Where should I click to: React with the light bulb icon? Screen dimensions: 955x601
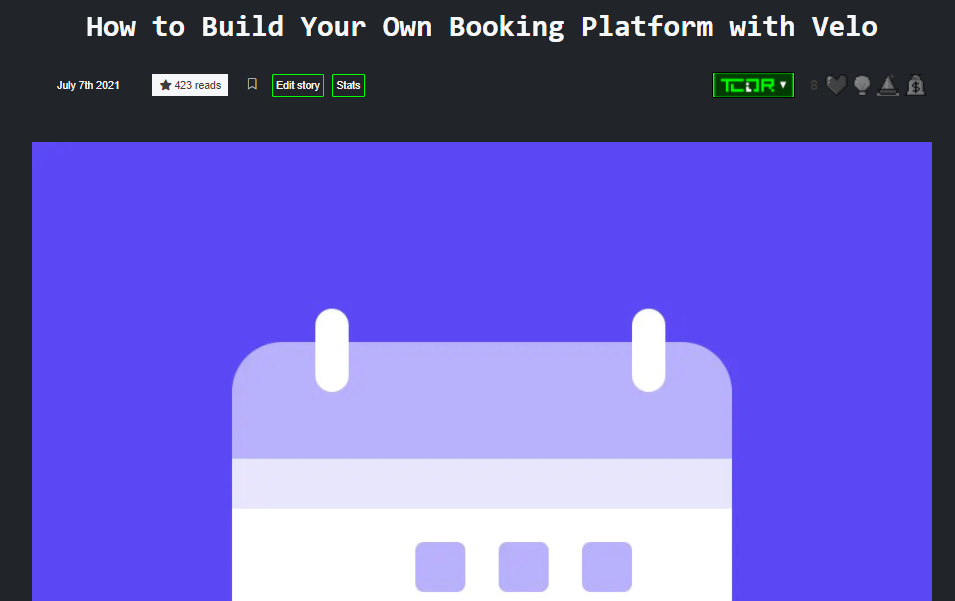coord(862,85)
